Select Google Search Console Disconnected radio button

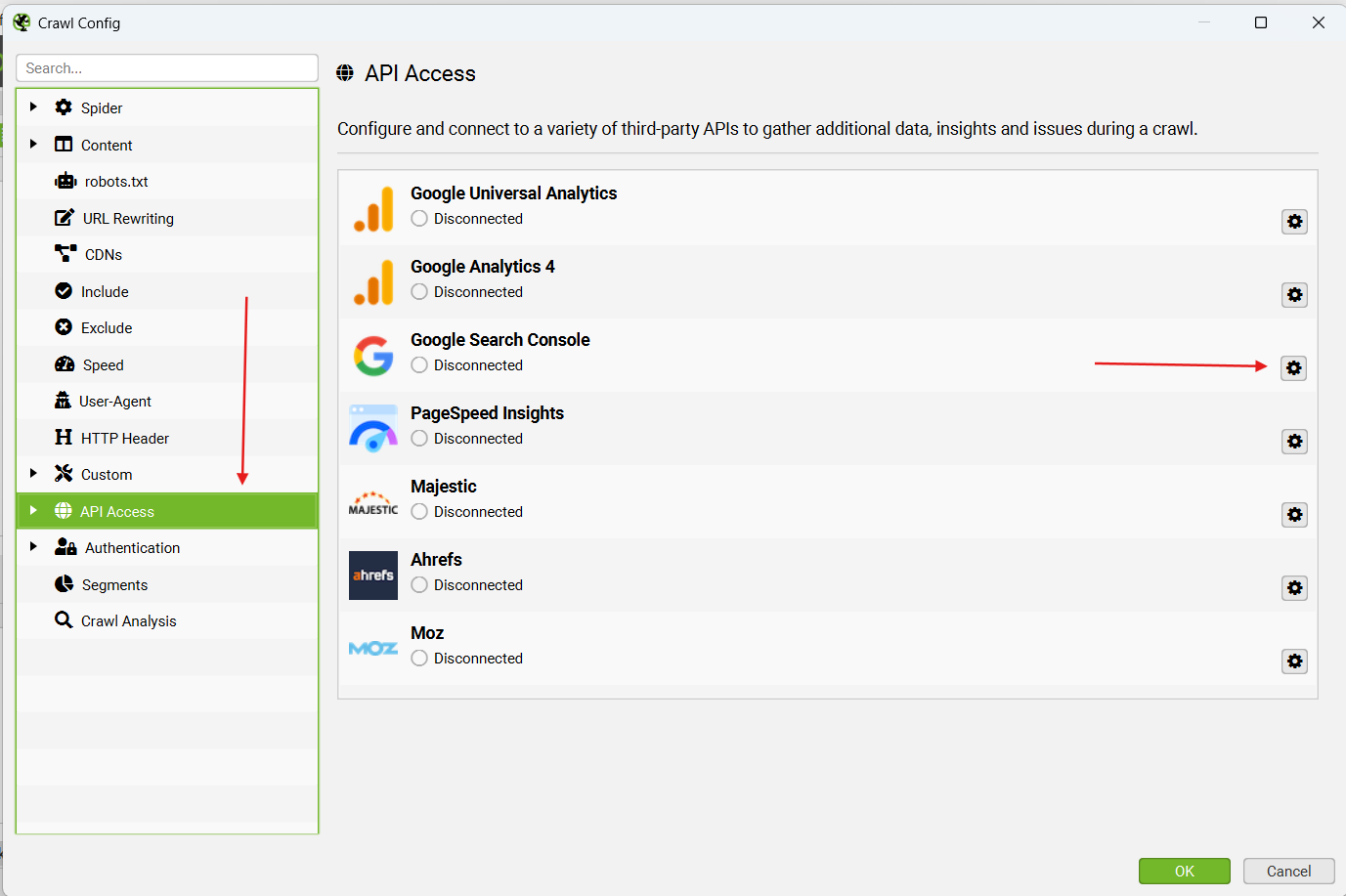pos(419,365)
